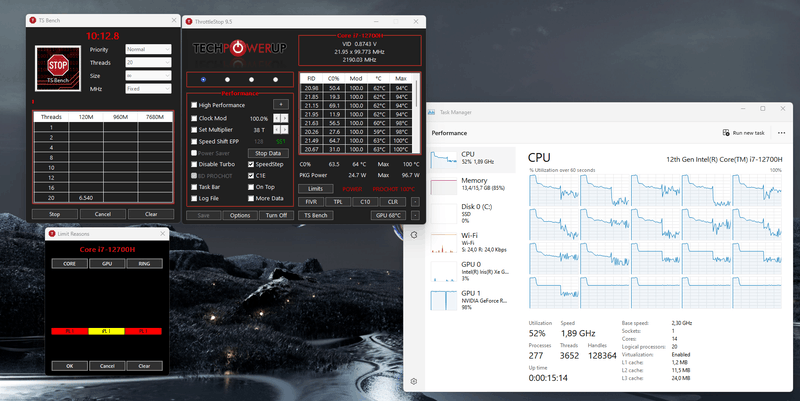Enable the Log File checkbox

pyautogui.click(x=194, y=198)
